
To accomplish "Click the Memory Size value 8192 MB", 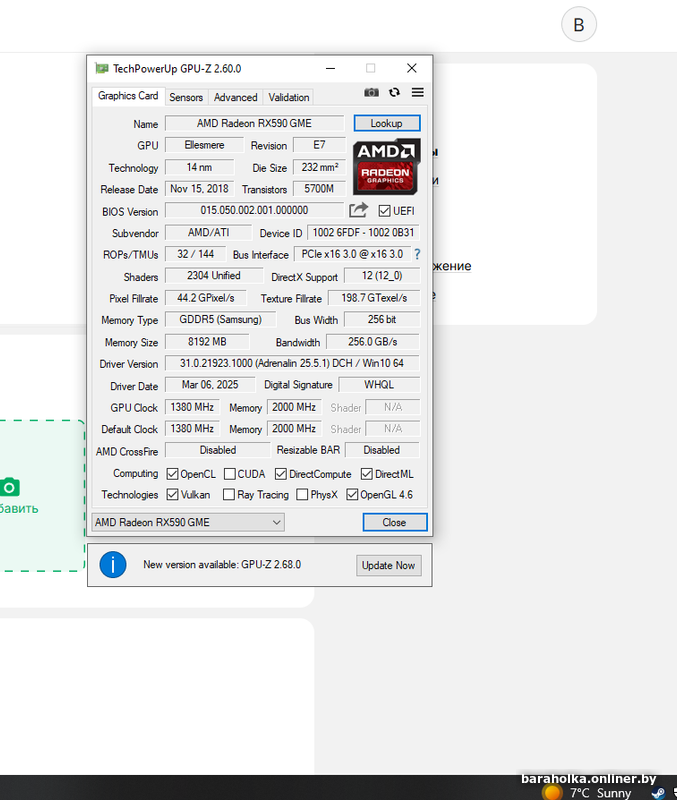I will [x=207, y=342].
